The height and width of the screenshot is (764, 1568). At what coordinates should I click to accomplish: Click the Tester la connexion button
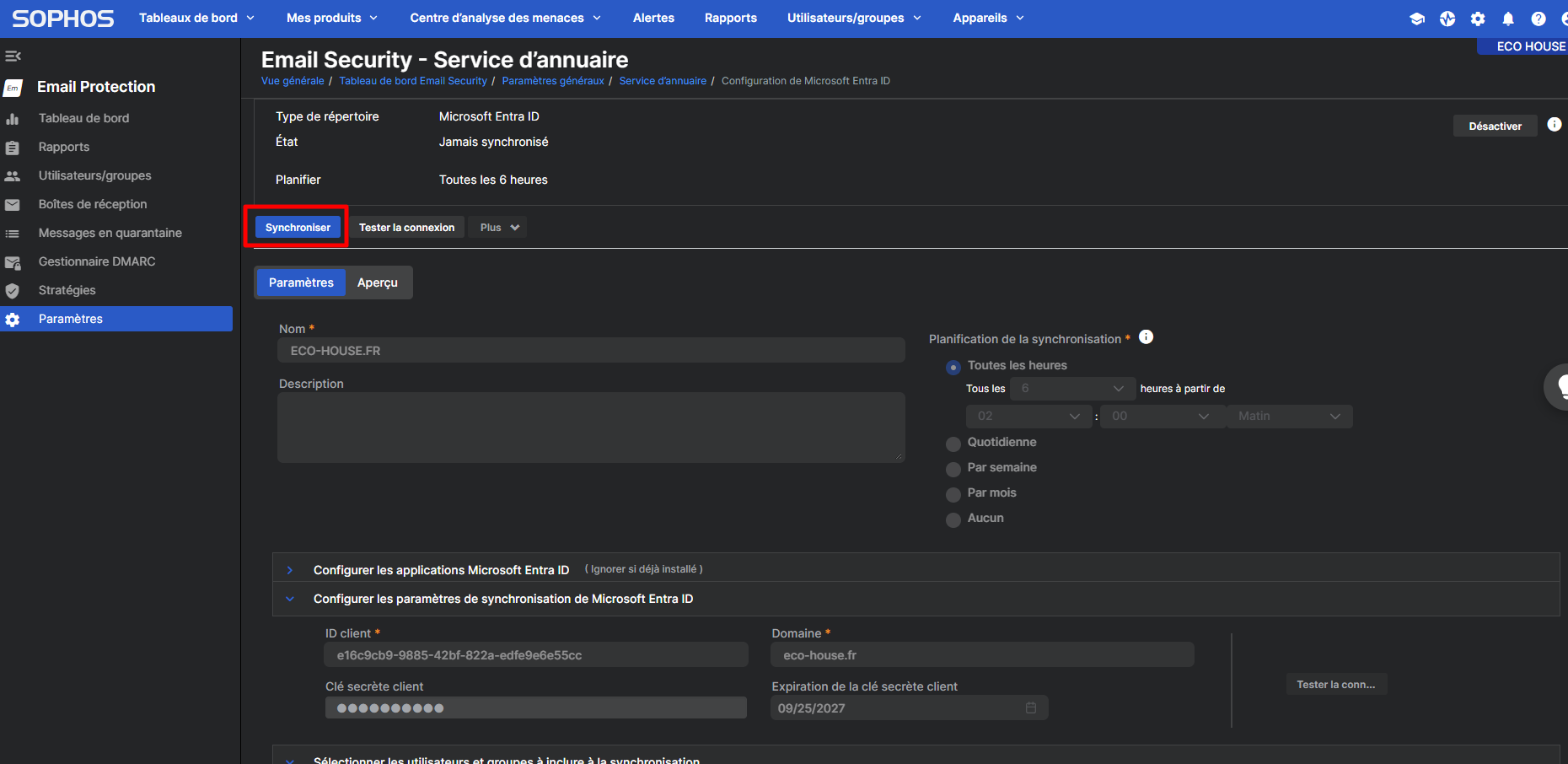(x=406, y=228)
